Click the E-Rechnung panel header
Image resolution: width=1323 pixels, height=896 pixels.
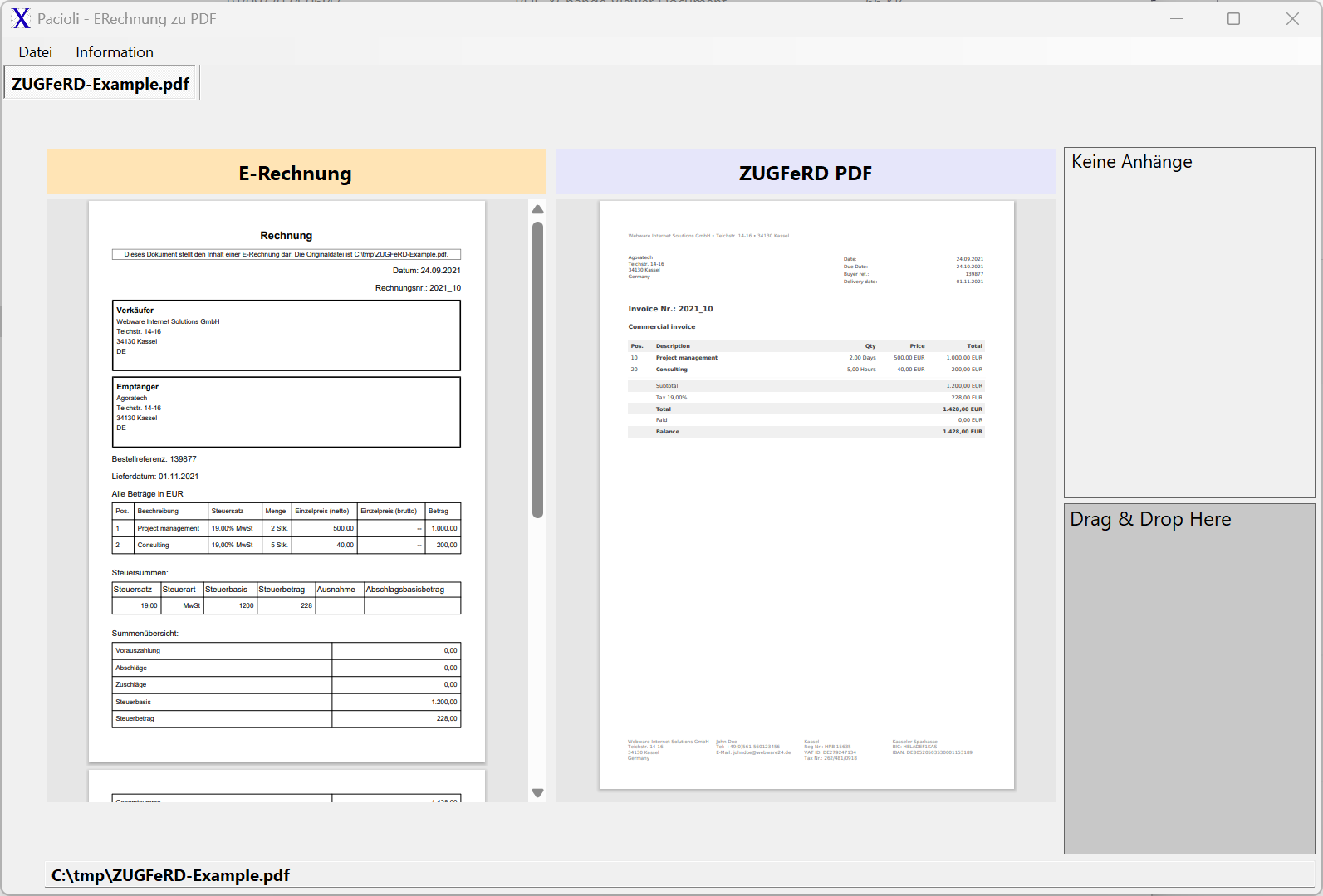point(296,173)
